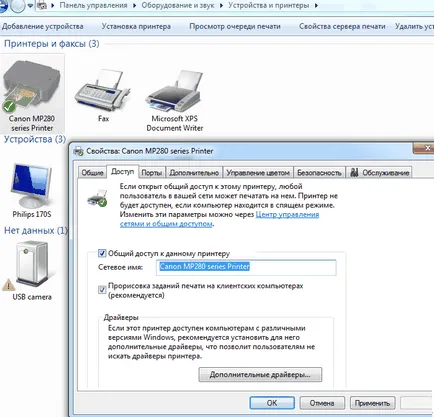The height and width of the screenshot is (417, 434).
Task: Click Установка принтера in the toolbar
Action: [136, 26]
